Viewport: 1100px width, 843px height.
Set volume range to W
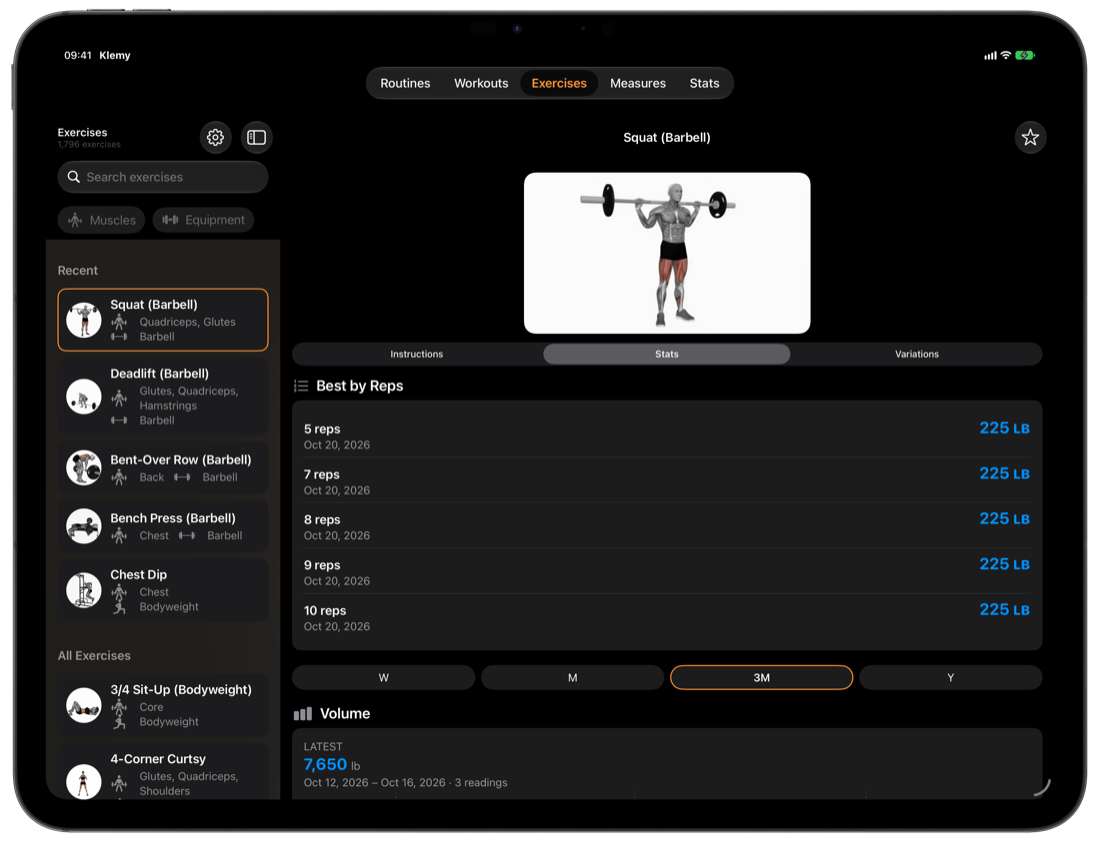click(x=384, y=677)
